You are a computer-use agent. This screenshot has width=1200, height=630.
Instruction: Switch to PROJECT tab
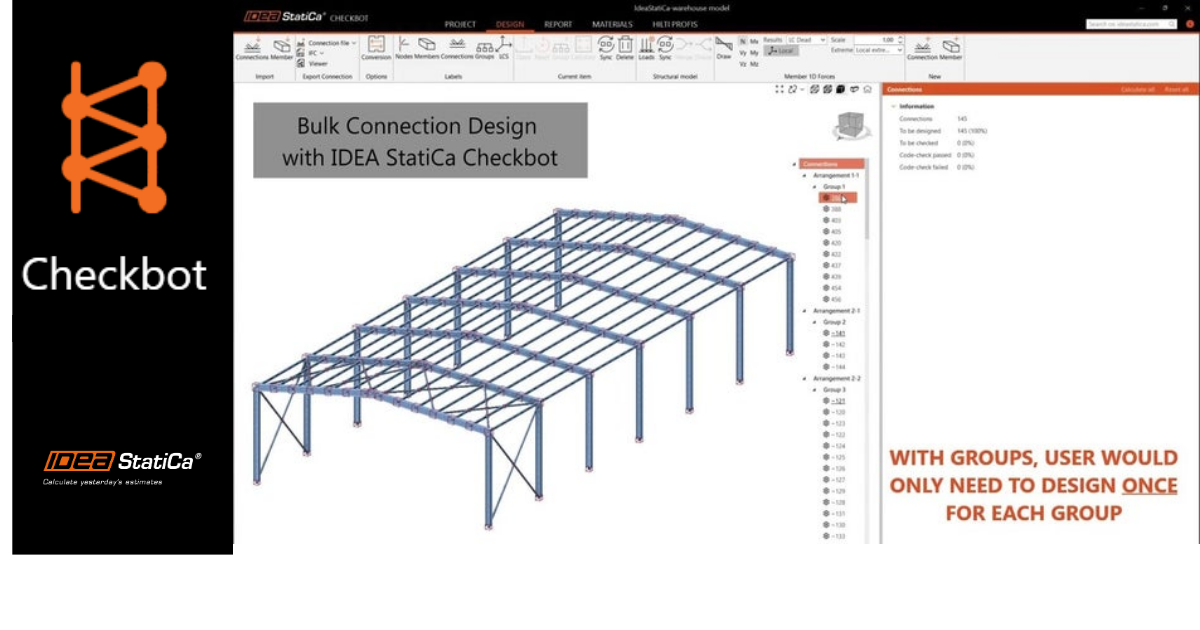(460, 24)
